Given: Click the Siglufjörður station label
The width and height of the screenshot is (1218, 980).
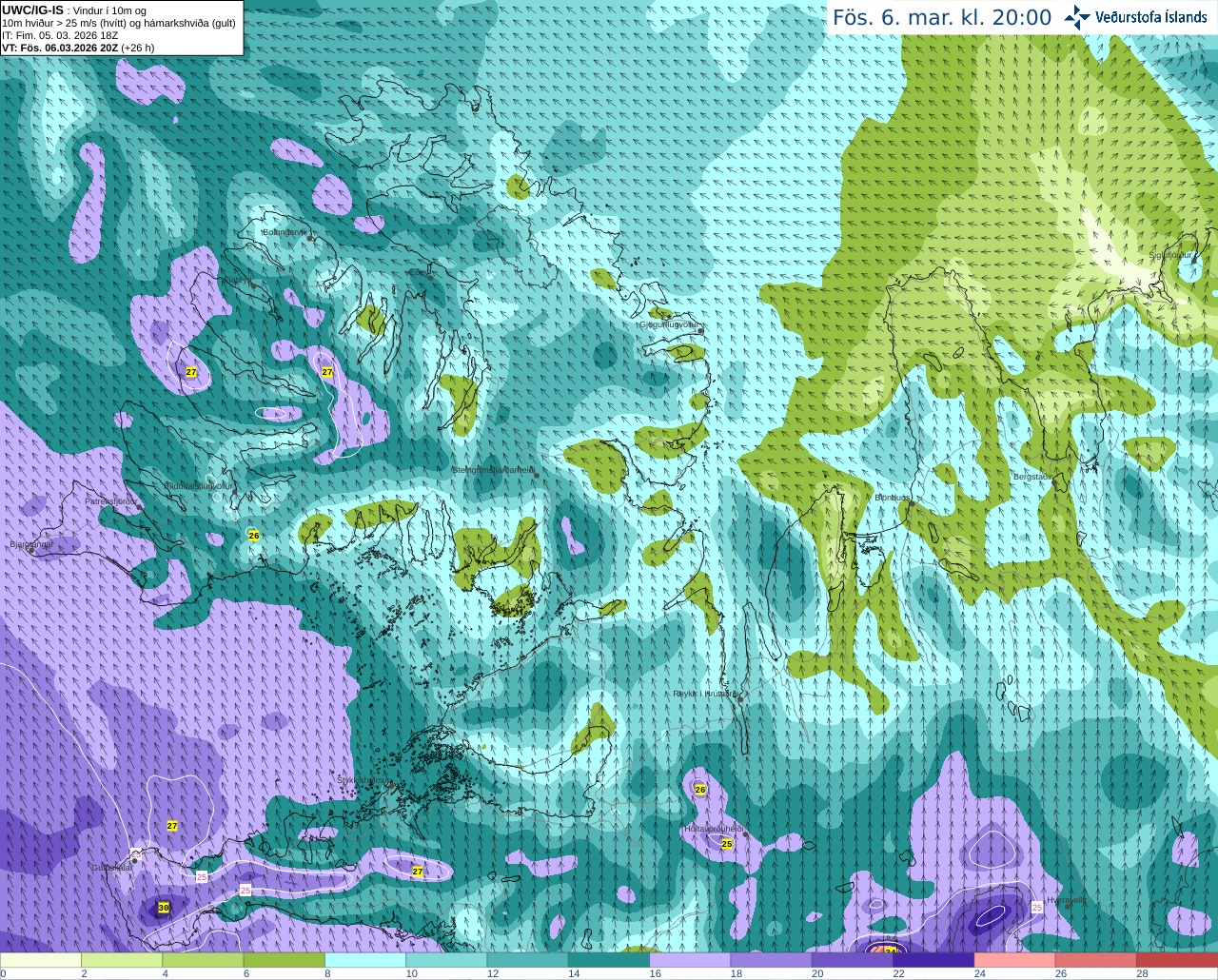Looking at the screenshot, I should (1170, 255).
